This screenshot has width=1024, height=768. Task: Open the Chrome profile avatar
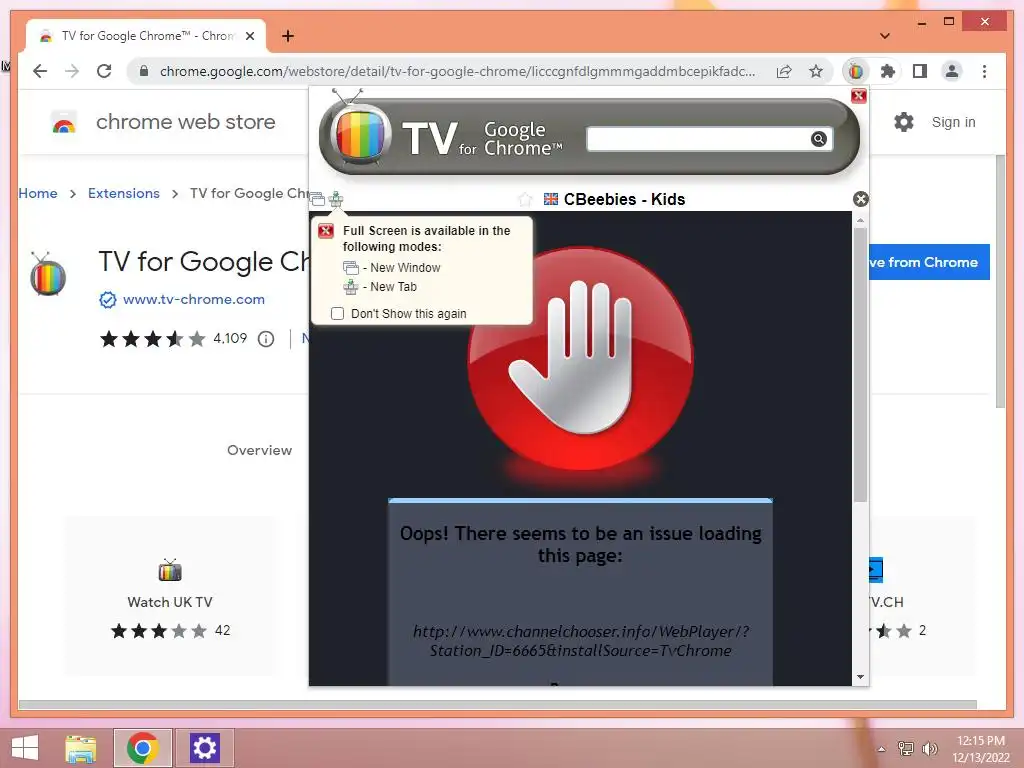[952, 71]
